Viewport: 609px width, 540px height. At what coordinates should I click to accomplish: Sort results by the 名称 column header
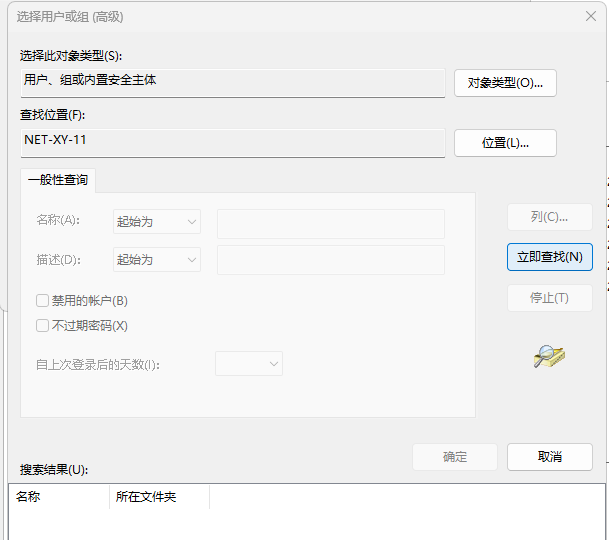pos(58,496)
